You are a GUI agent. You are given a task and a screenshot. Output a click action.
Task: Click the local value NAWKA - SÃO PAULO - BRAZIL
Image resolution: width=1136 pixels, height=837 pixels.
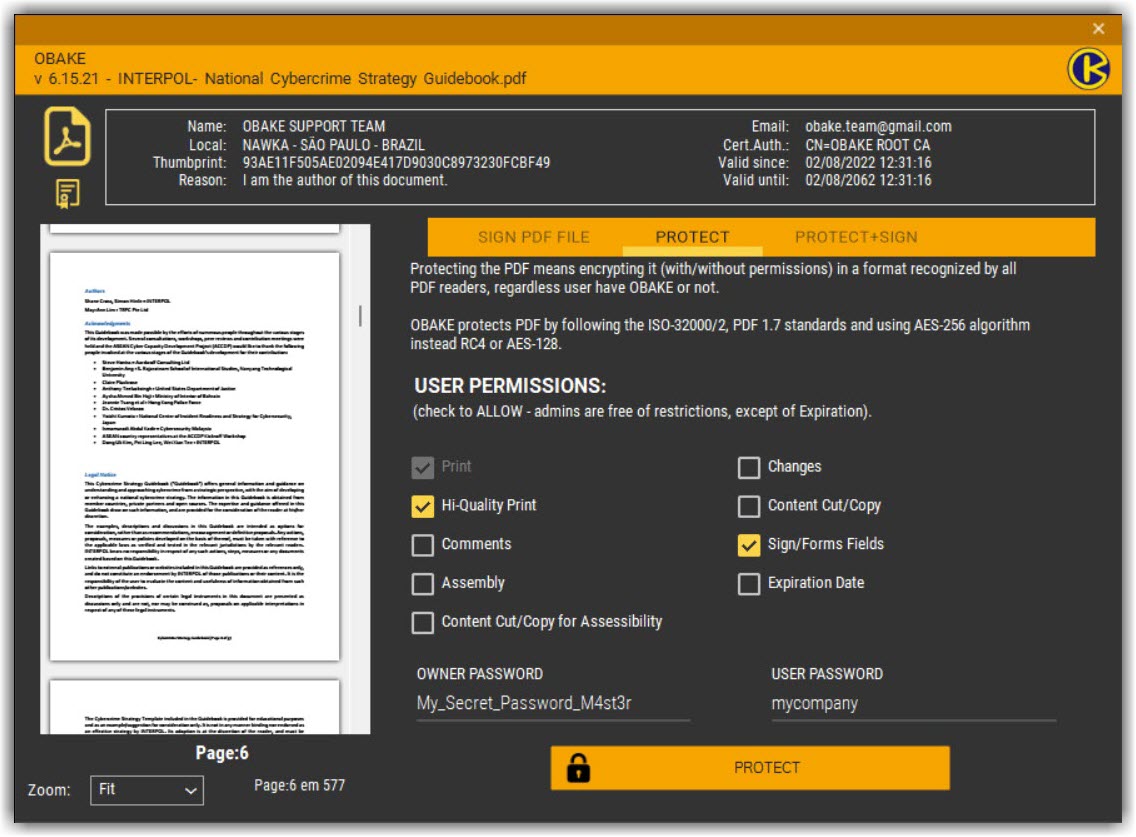pyautogui.click(x=333, y=145)
